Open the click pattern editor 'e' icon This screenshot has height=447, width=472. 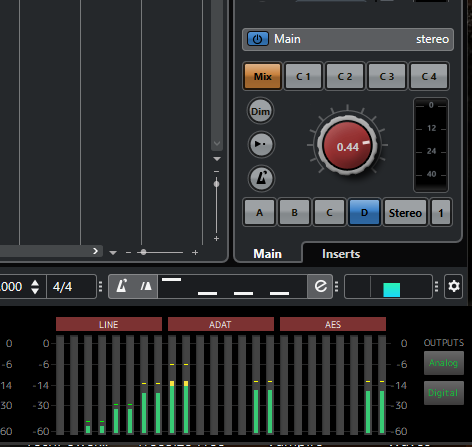click(x=320, y=286)
